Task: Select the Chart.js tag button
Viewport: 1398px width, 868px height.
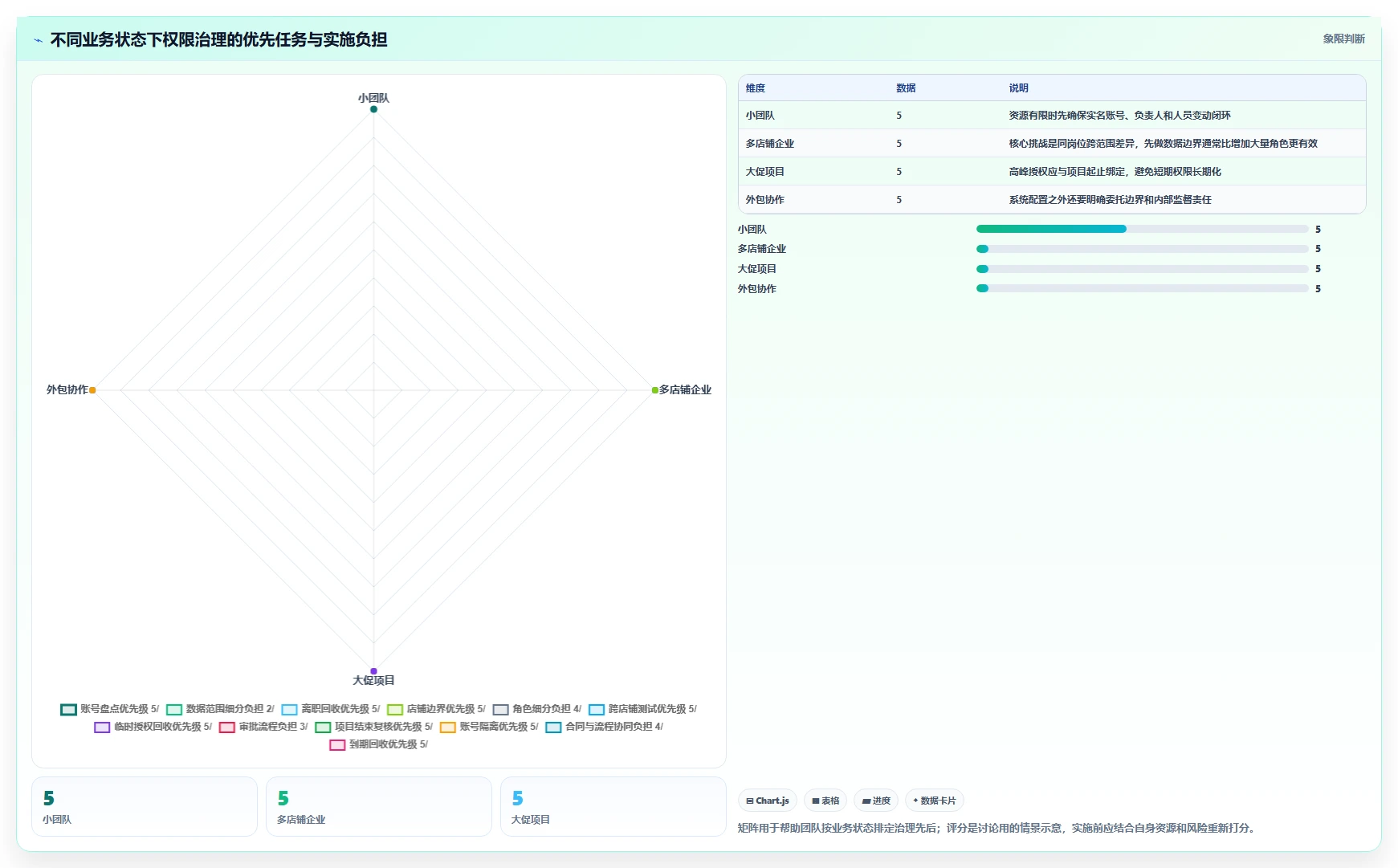Action: pos(768,801)
